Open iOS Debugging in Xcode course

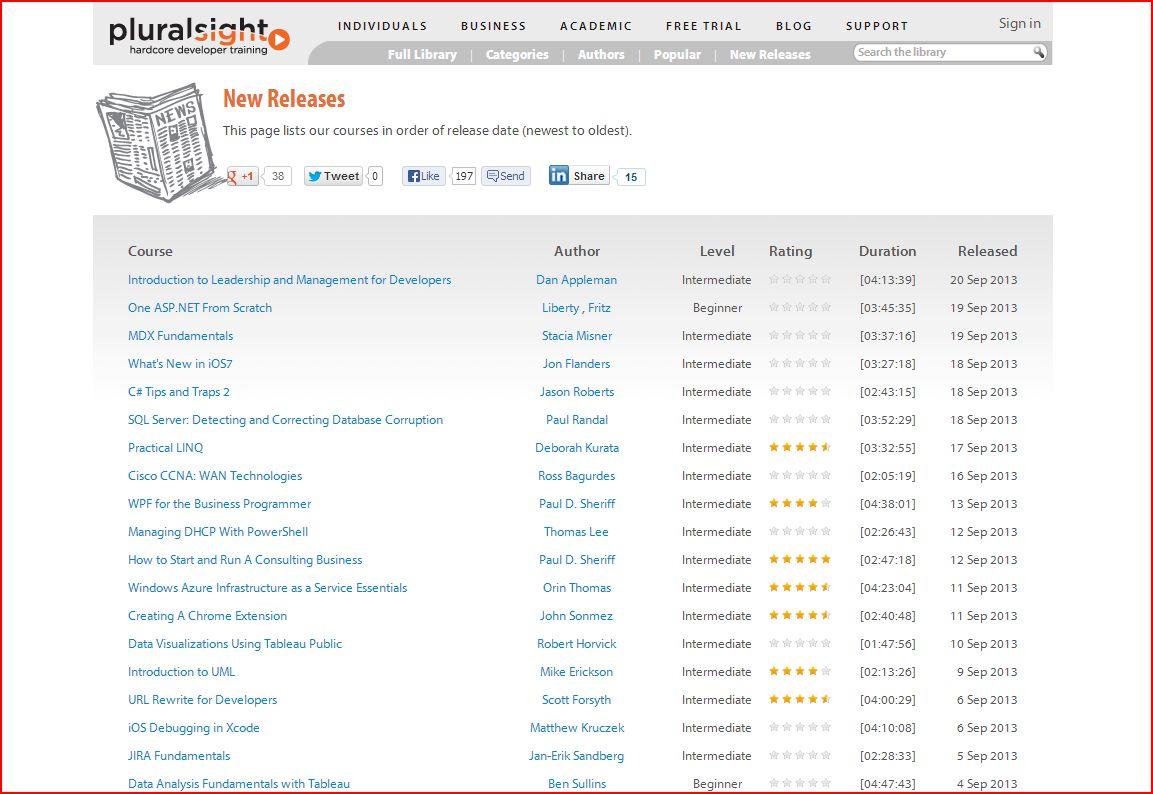pyautogui.click(x=193, y=728)
